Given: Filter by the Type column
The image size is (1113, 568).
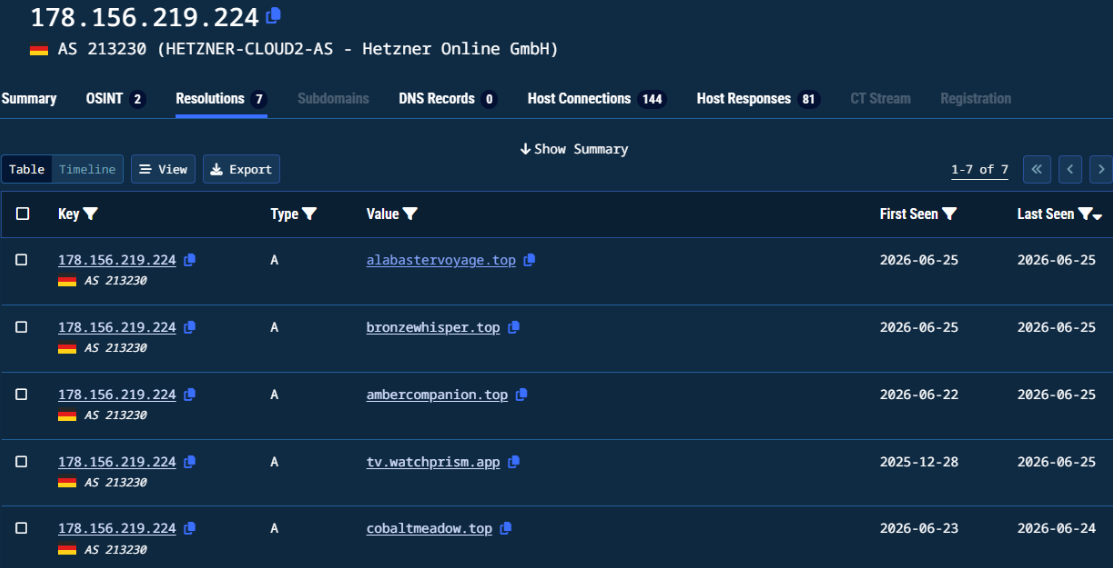Looking at the screenshot, I should [x=309, y=214].
